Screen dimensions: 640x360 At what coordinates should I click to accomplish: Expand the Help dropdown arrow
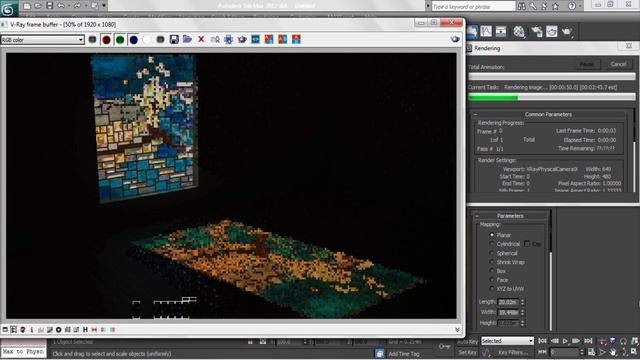(x=580, y=6)
